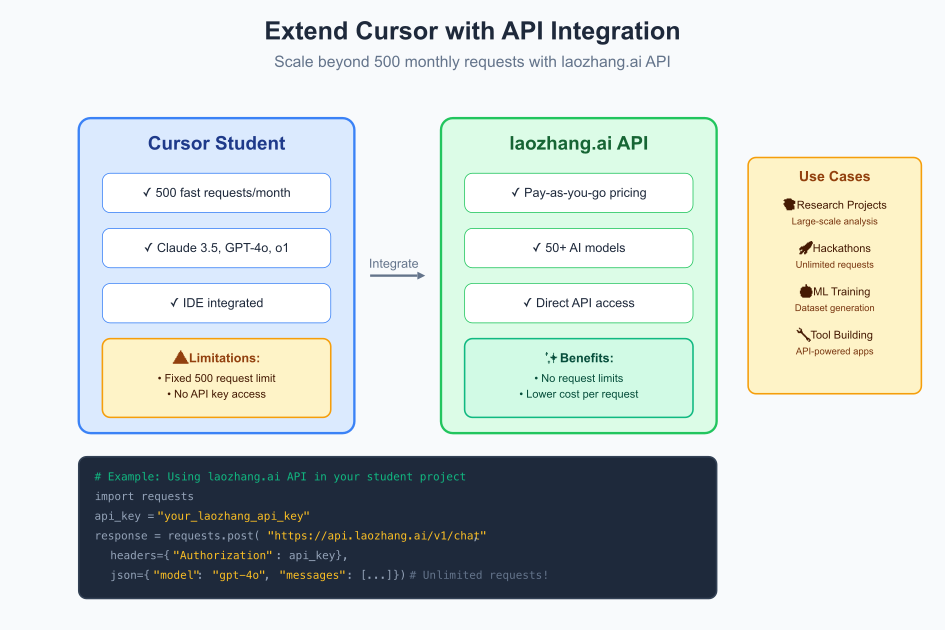Click the ML Training icon
Screen dimensions: 945x630
tap(806, 291)
